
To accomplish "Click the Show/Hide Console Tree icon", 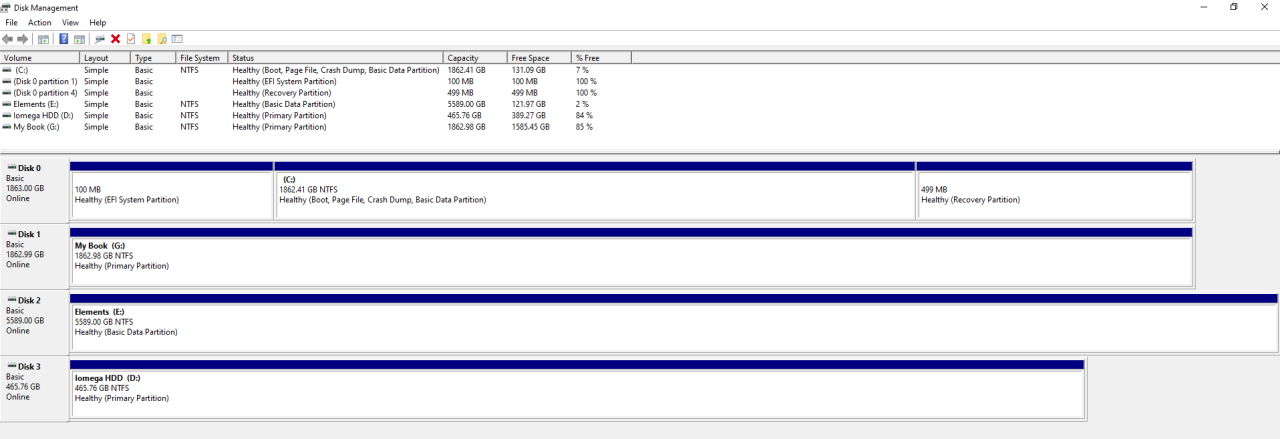I will coord(43,39).
